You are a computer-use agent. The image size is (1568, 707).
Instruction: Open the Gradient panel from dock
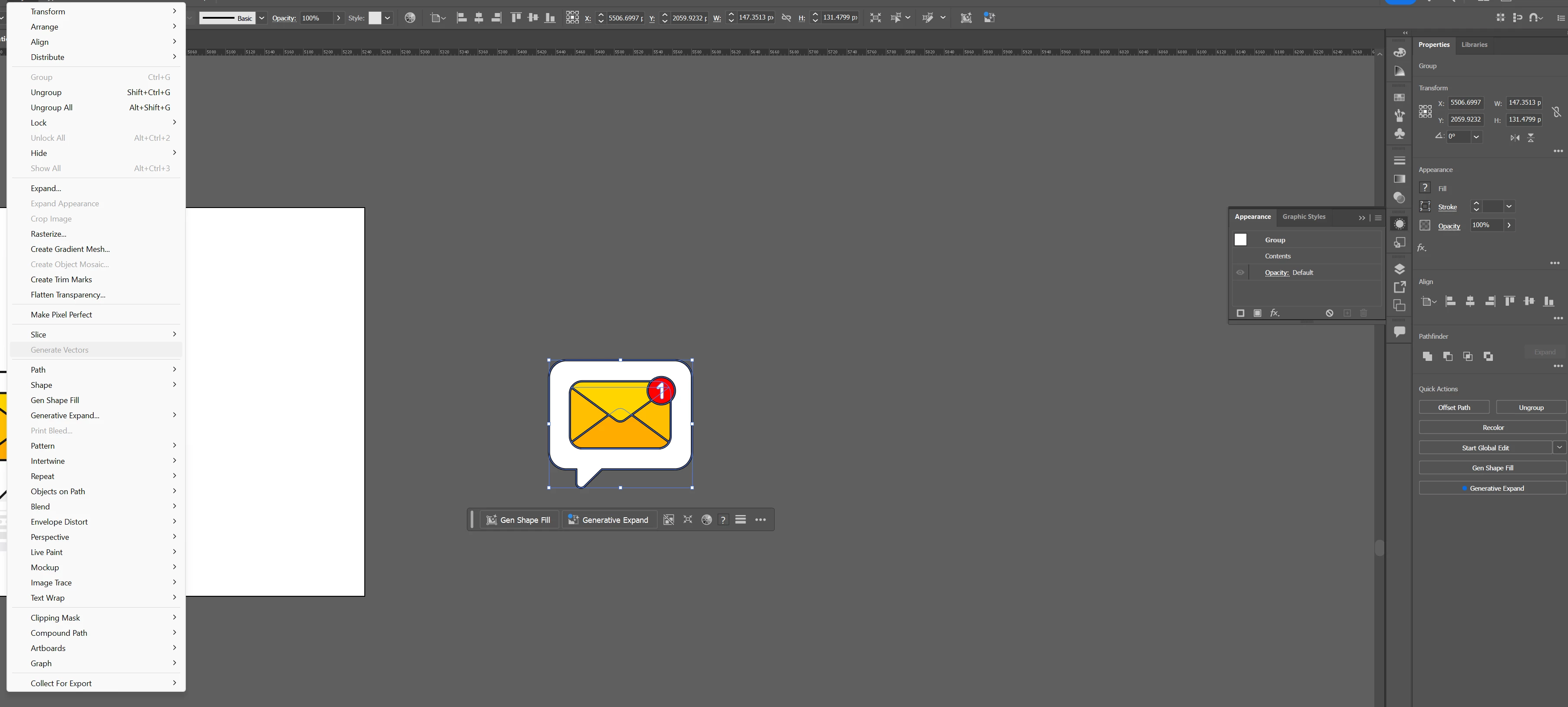pyautogui.click(x=1400, y=179)
